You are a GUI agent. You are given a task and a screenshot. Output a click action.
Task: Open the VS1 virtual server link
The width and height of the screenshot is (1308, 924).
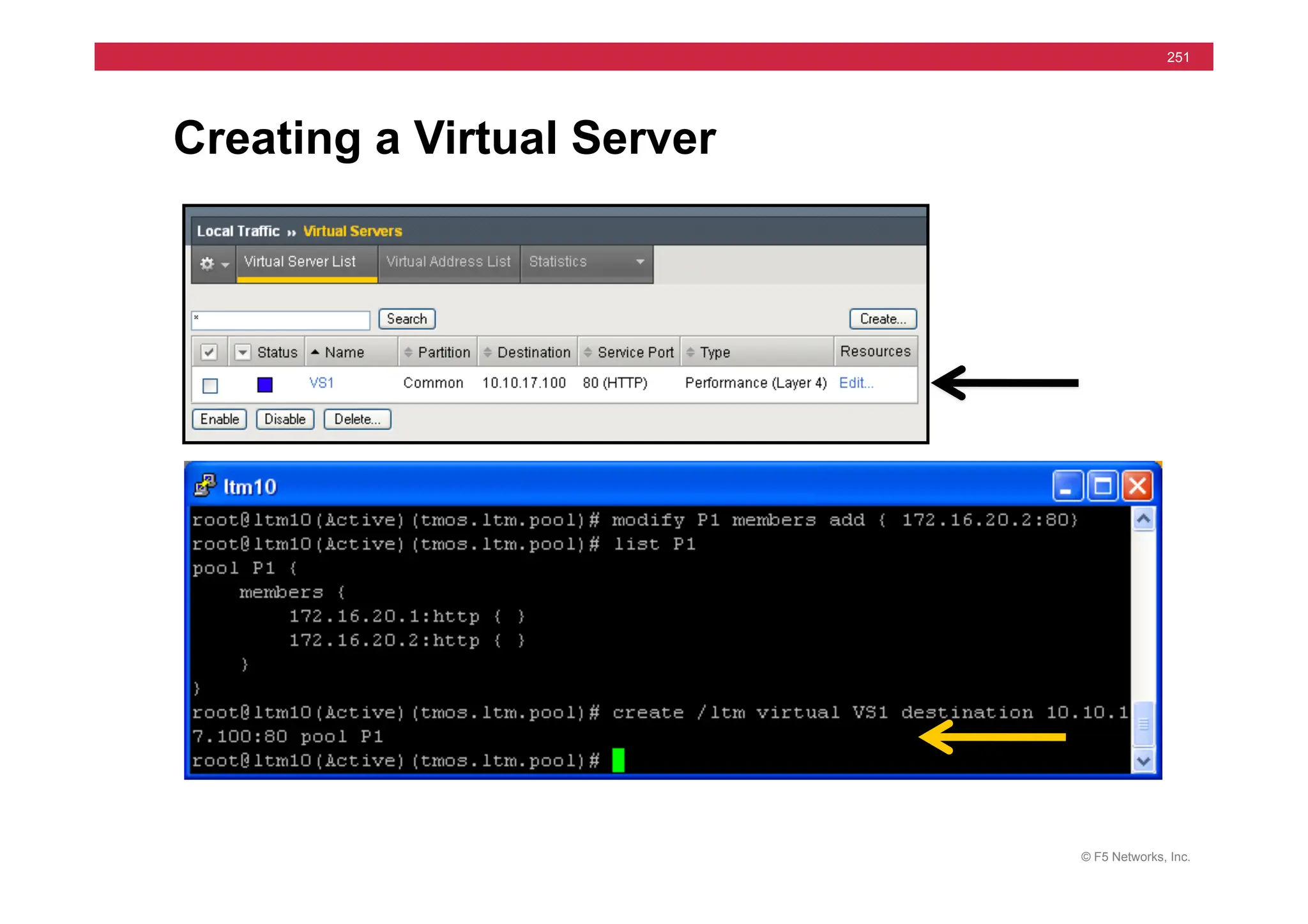pos(321,383)
